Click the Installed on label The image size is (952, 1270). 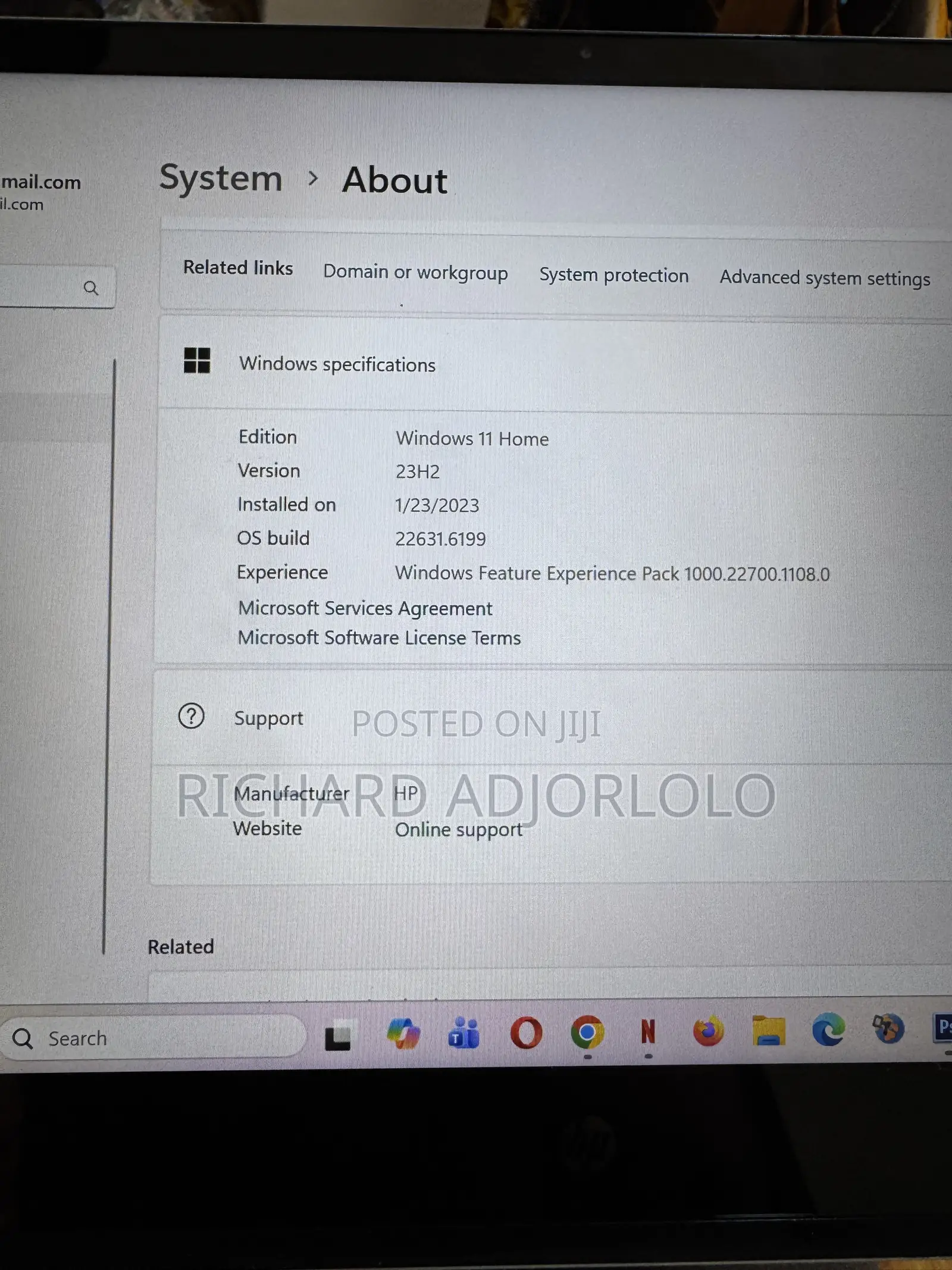(x=287, y=505)
